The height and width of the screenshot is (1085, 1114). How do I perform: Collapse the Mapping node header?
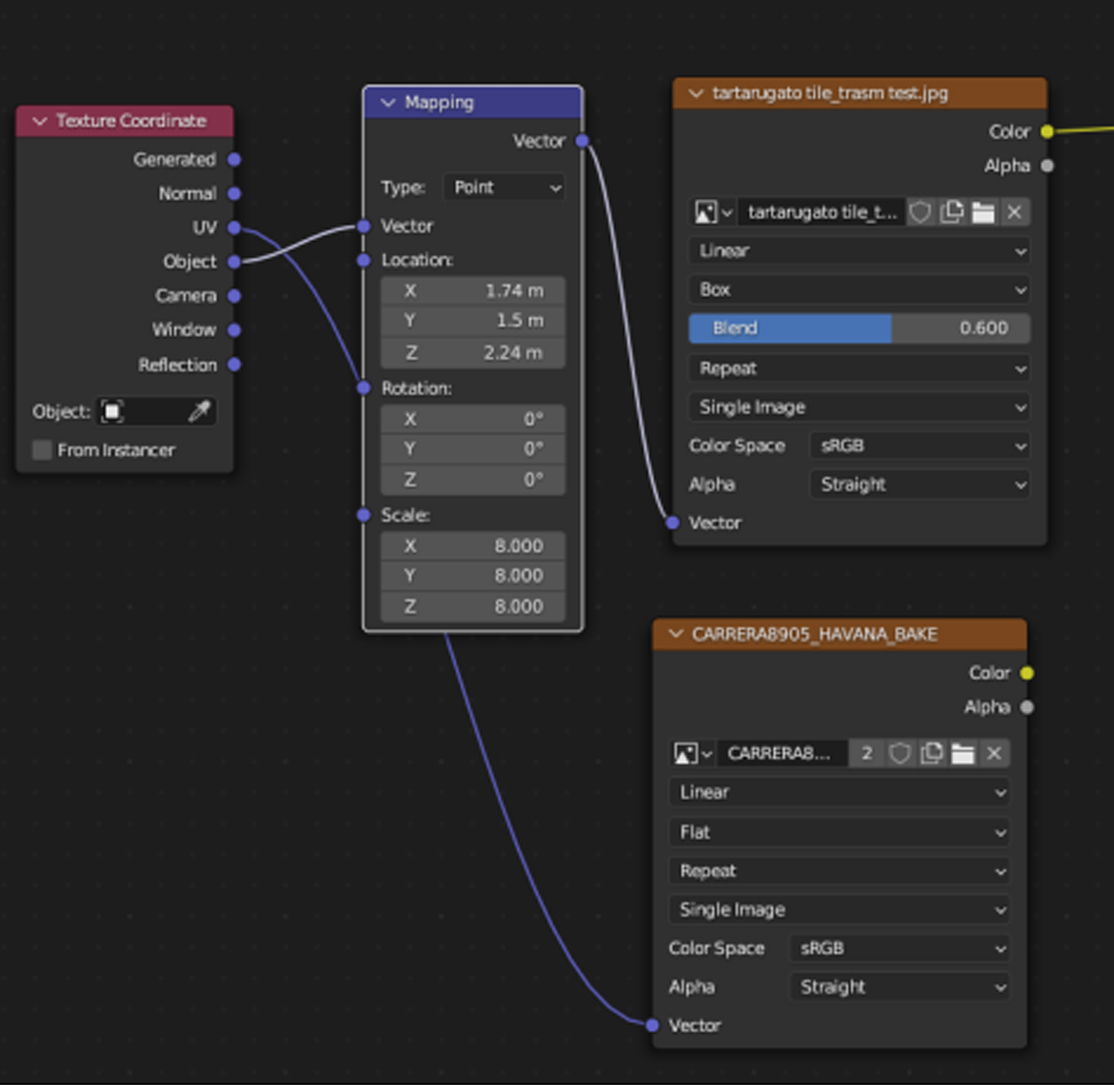click(386, 102)
